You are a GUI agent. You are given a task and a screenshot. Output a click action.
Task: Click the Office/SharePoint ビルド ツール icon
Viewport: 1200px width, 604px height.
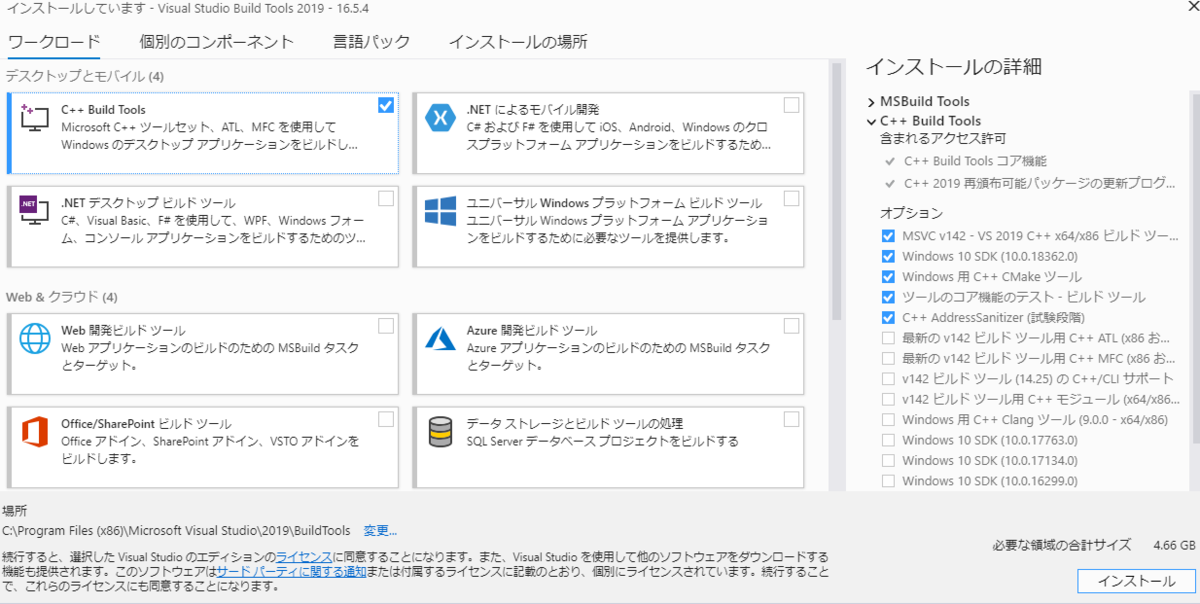tap(35, 432)
